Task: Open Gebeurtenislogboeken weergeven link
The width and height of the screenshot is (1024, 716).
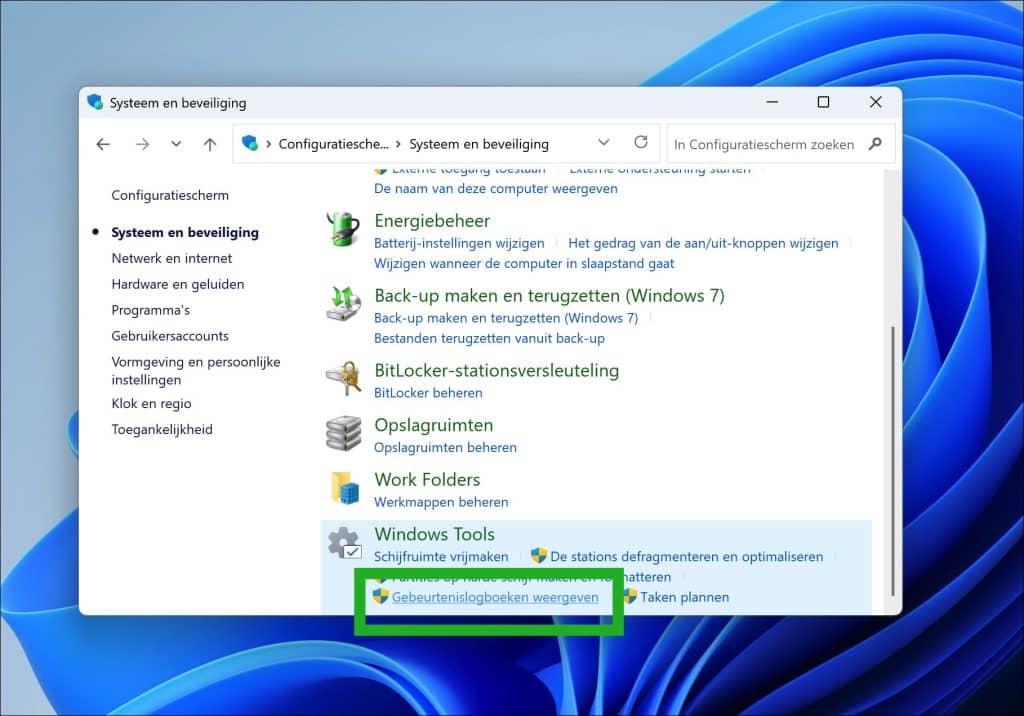Action: [495, 597]
